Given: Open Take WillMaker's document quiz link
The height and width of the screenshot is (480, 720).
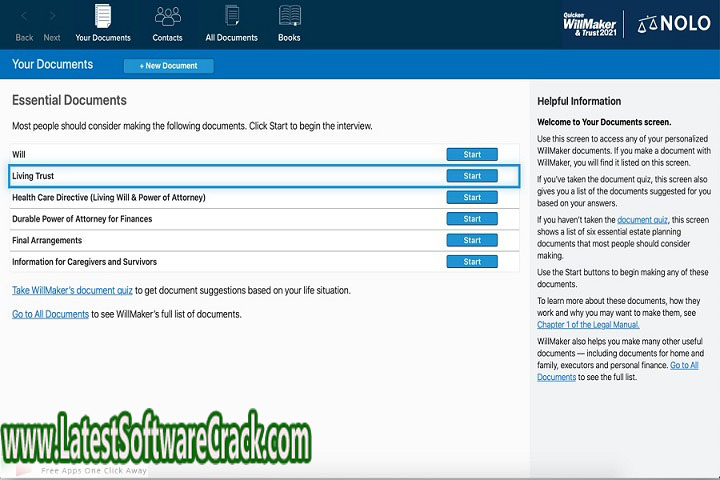Looking at the screenshot, I should (72, 290).
